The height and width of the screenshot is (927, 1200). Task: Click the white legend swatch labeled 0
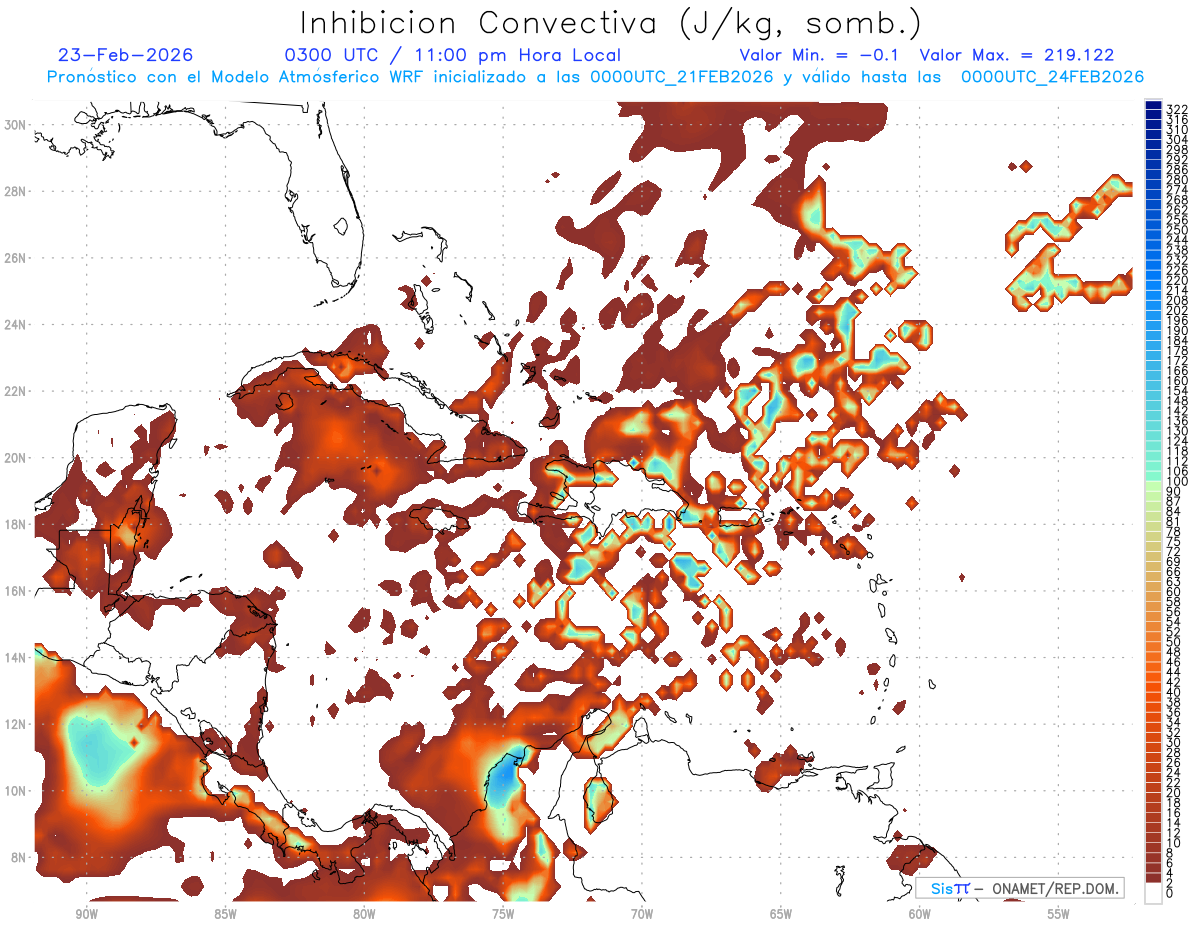pyautogui.click(x=1154, y=893)
